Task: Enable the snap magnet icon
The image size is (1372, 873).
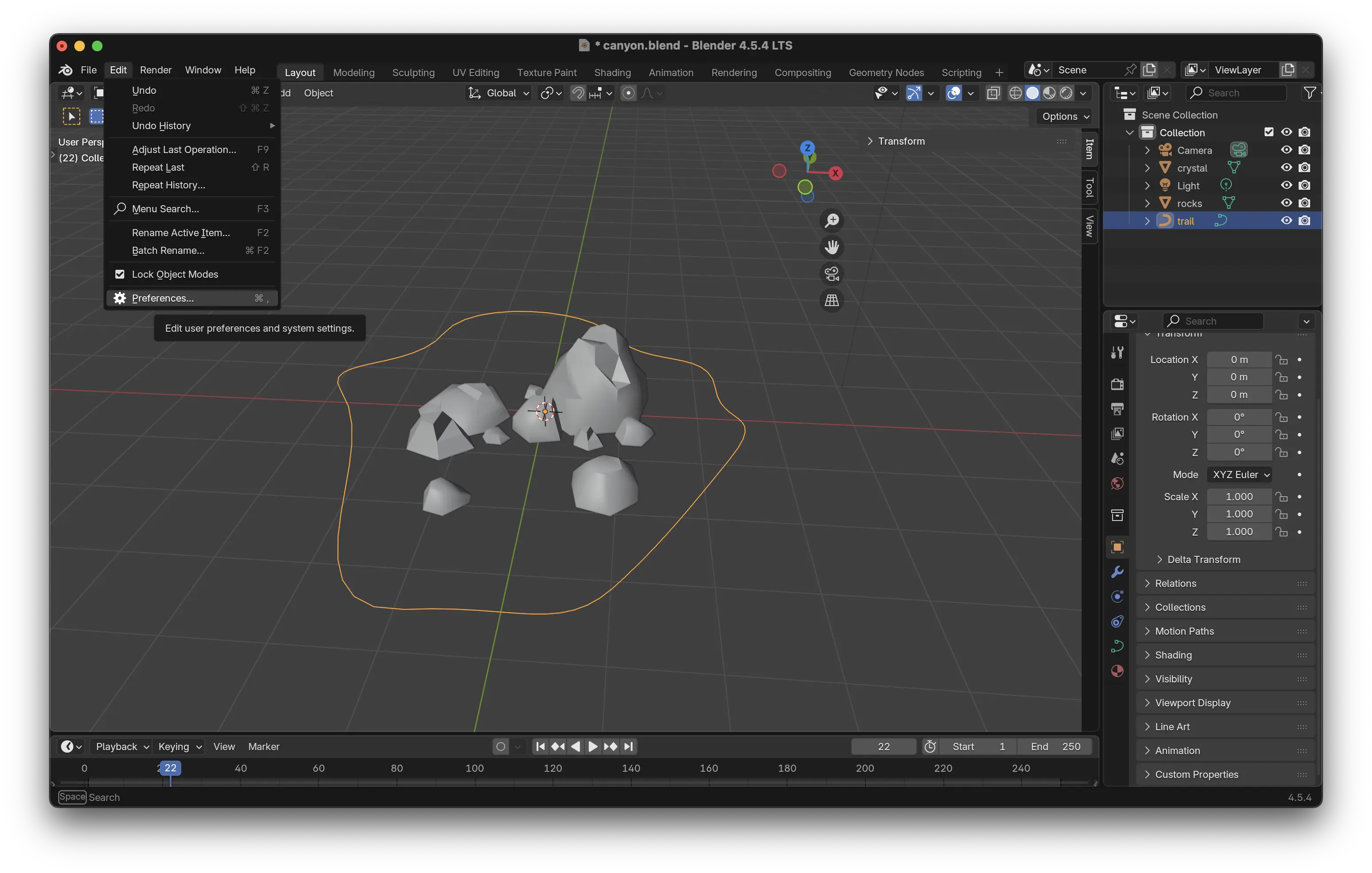Action: tap(578, 93)
